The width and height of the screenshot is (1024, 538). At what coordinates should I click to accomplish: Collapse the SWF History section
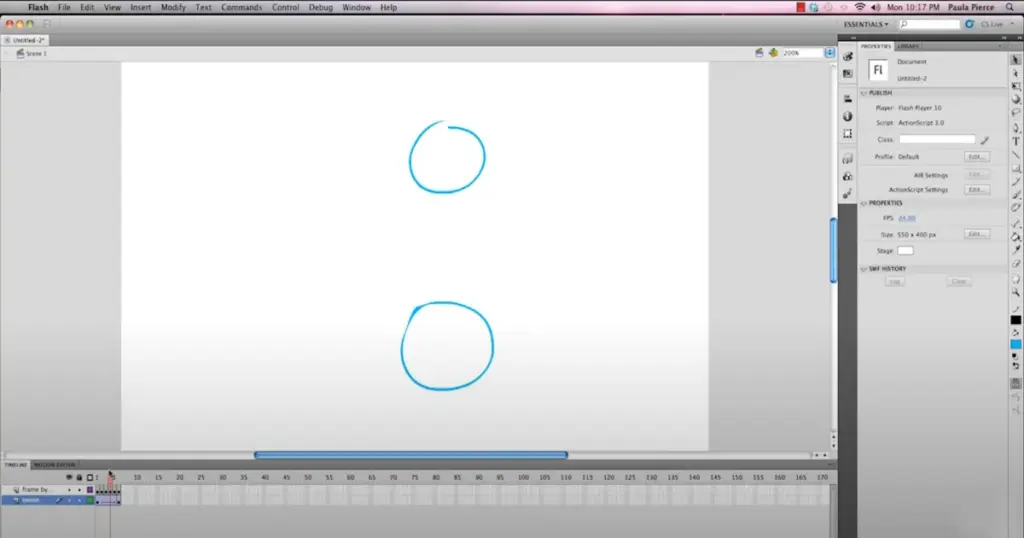pos(864,269)
